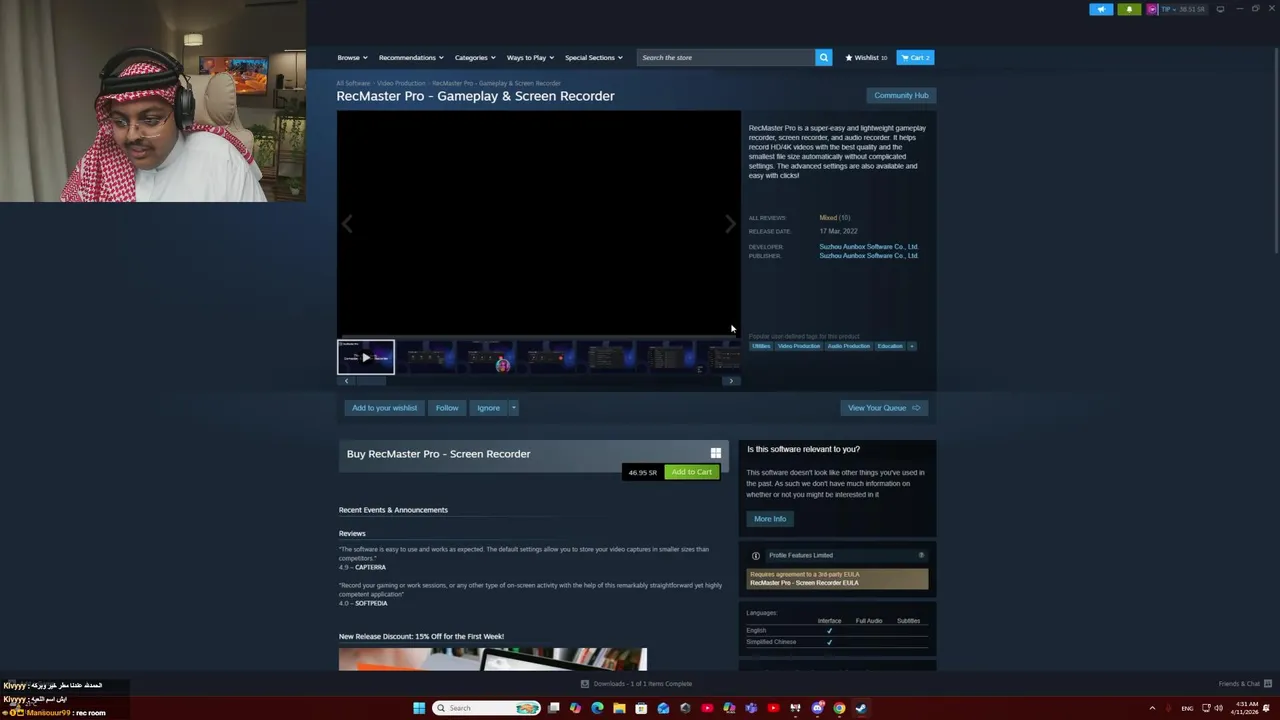Show next media with right arrow

tap(730, 224)
